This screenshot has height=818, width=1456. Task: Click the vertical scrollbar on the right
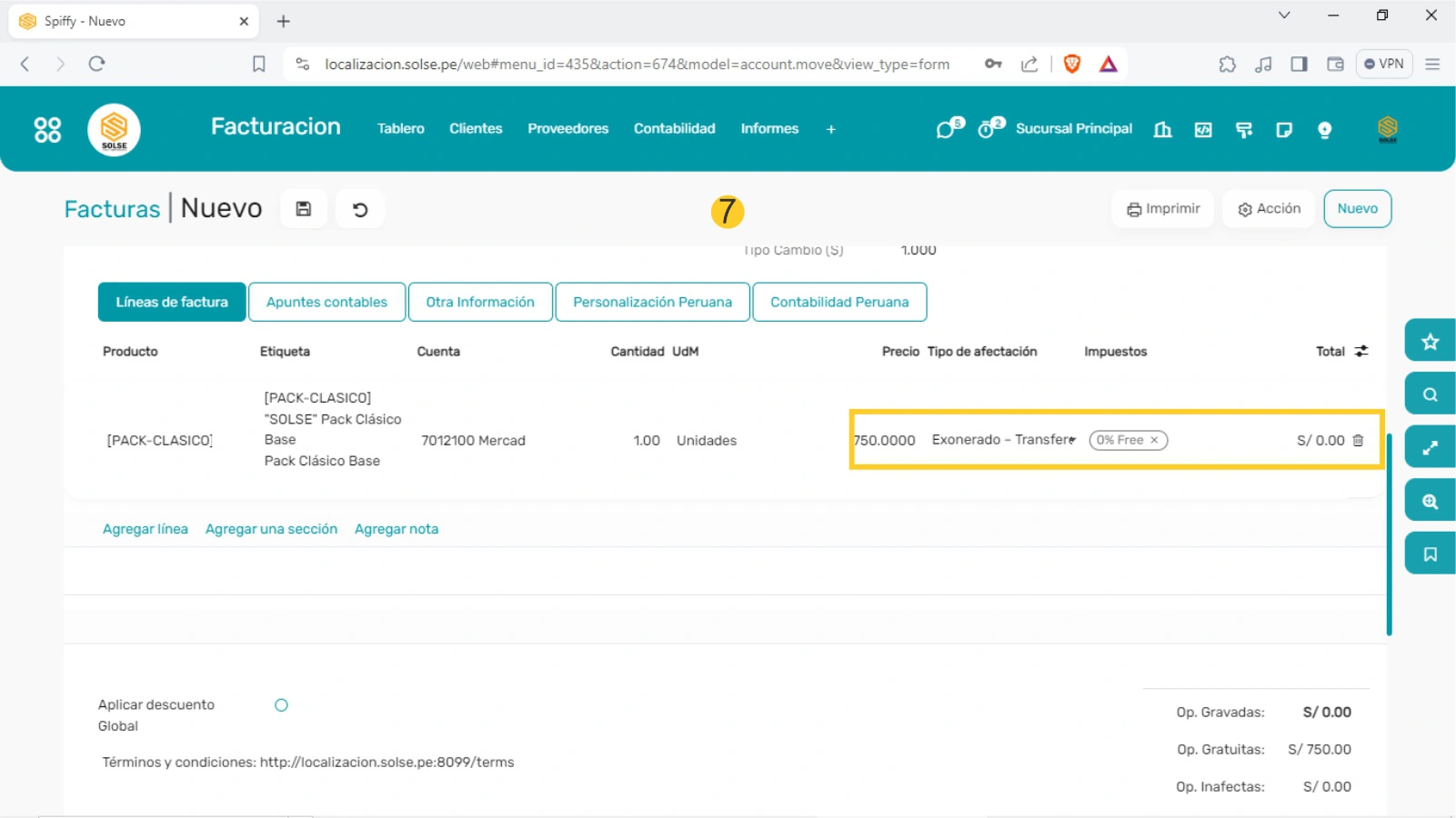1389,534
